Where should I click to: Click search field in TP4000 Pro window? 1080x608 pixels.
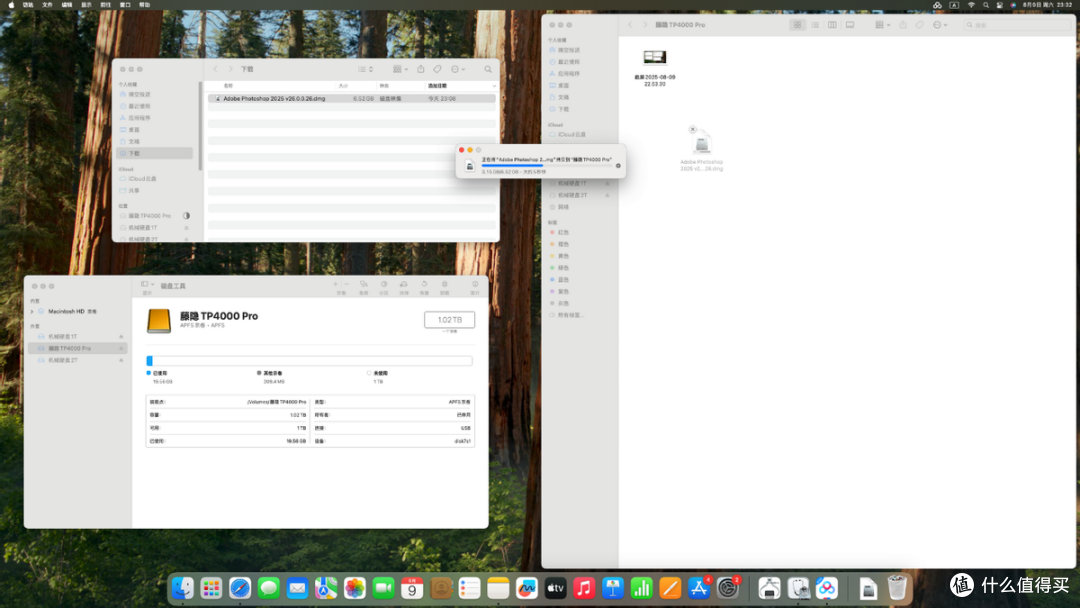(1017, 25)
